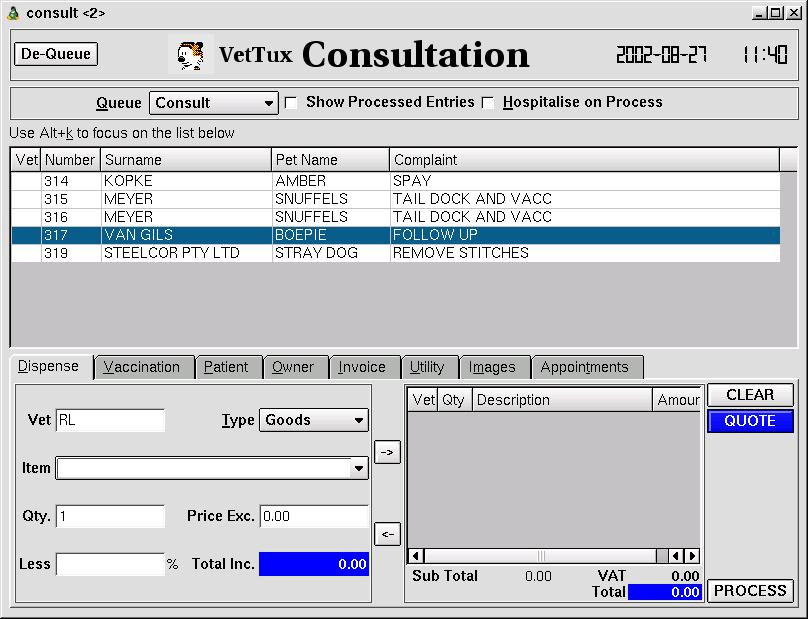Image resolution: width=808 pixels, height=619 pixels.
Task: Toggle Hospitalise on Process checkbox
Action: (x=487, y=103)
